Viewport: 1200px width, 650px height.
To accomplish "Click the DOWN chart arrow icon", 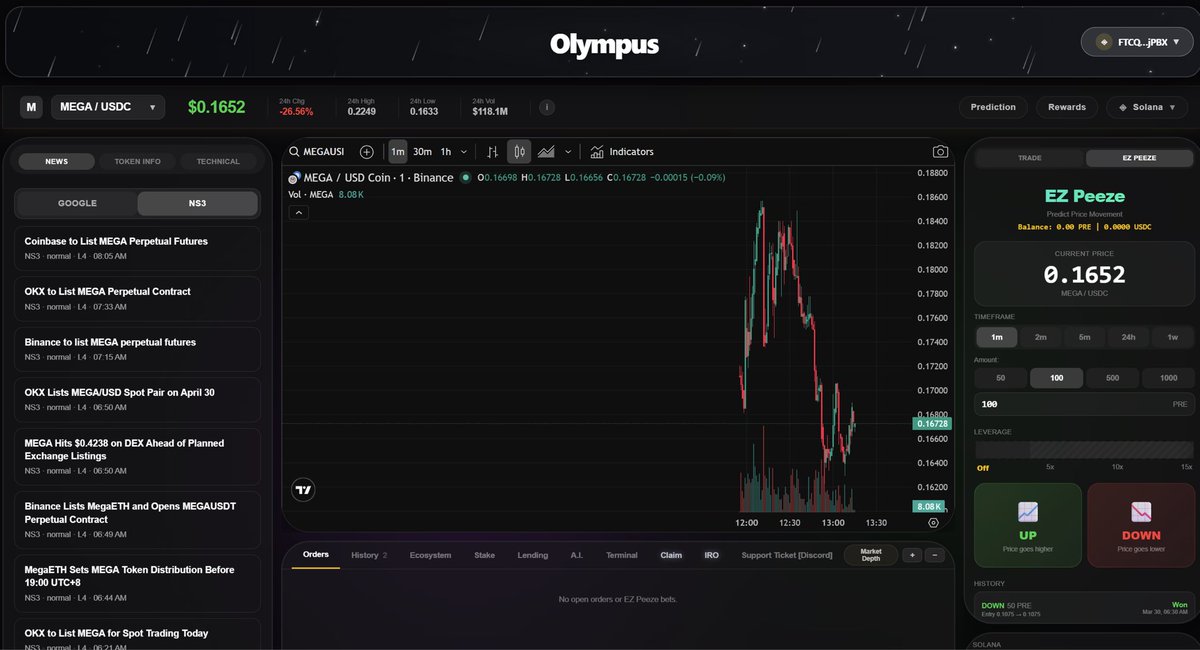I will pos(1141,512).
